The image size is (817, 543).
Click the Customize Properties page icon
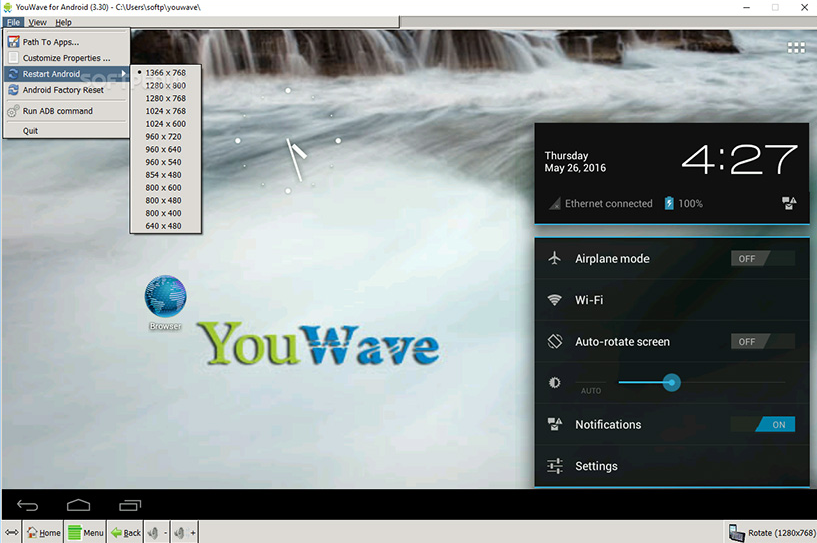point(14,58)
